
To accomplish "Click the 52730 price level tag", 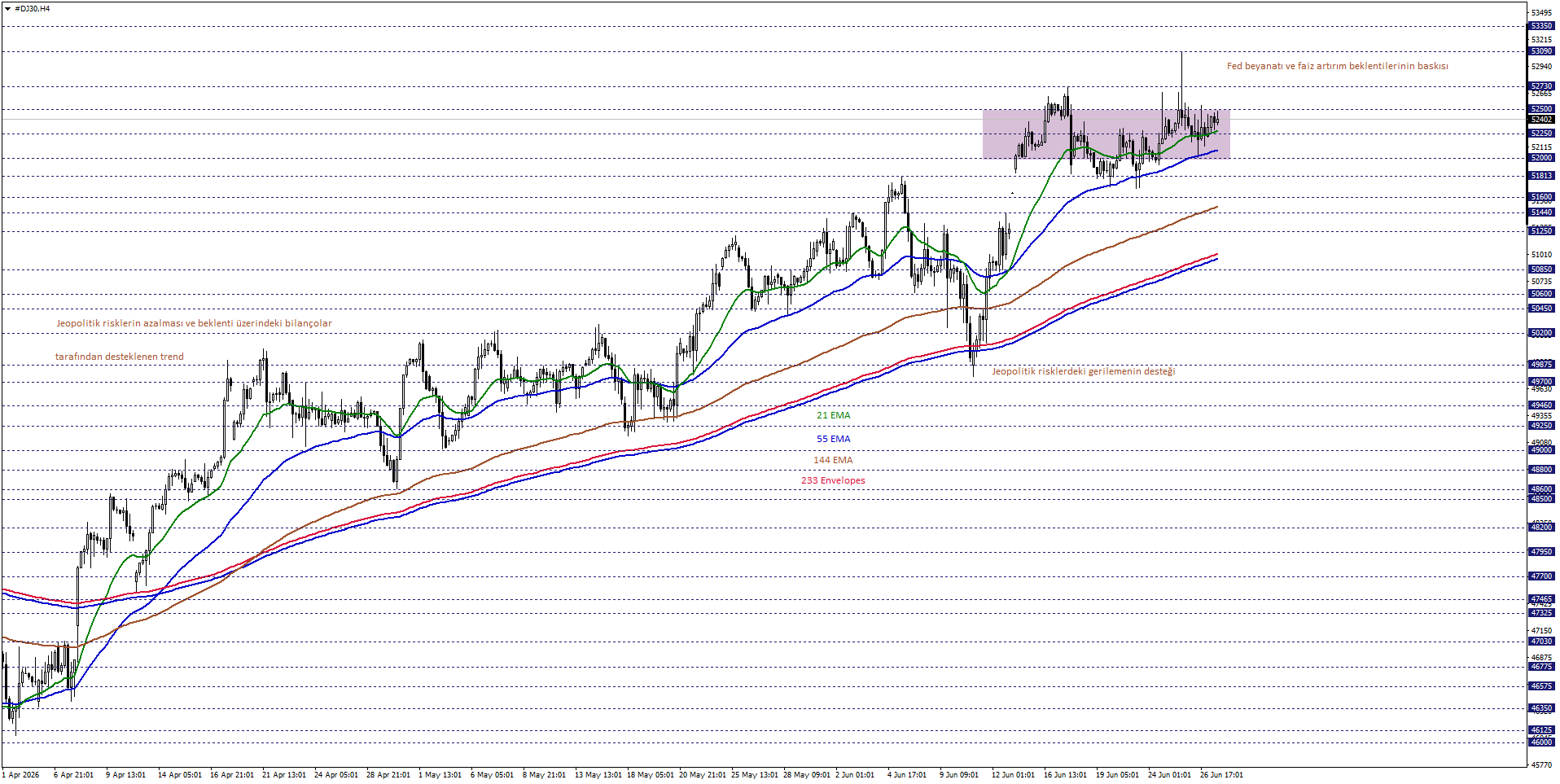I will pyautogui.click(x=1541, y=86).
